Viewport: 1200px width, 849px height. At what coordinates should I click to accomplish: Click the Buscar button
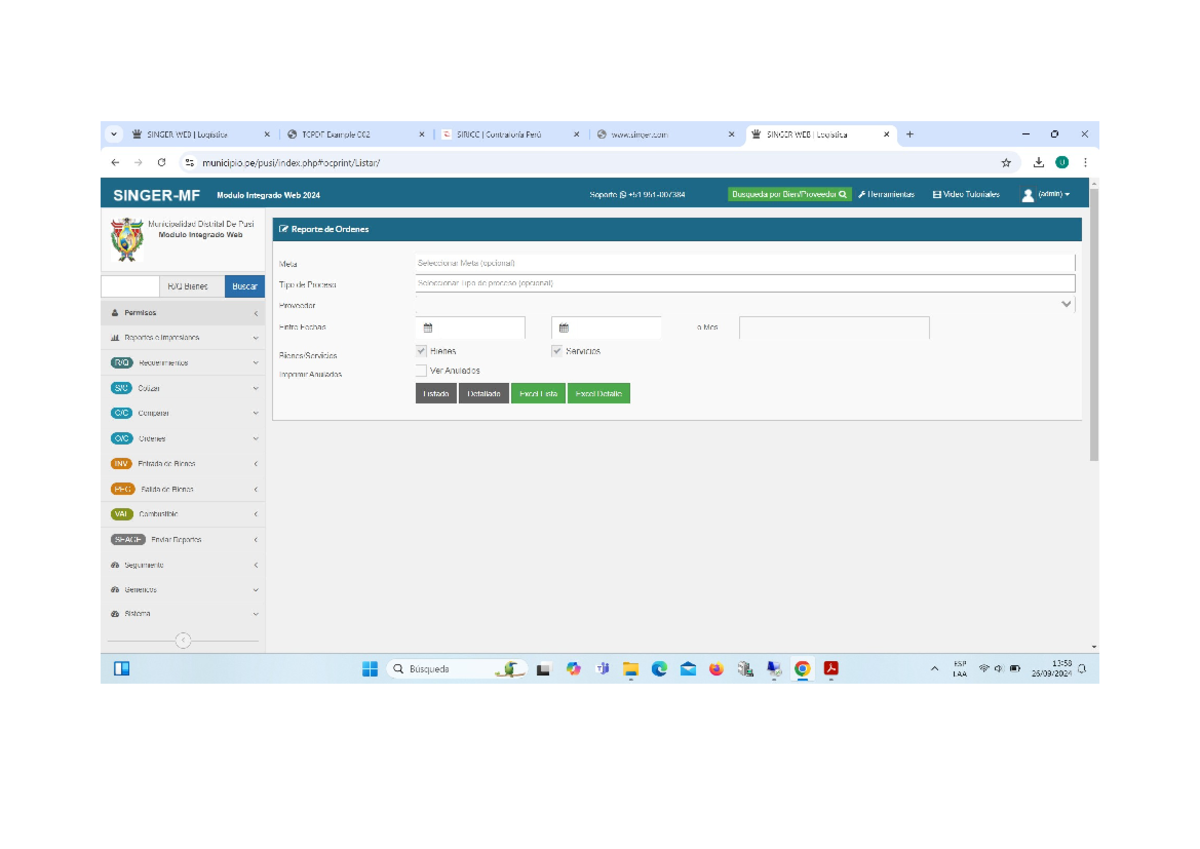point(245,286)
